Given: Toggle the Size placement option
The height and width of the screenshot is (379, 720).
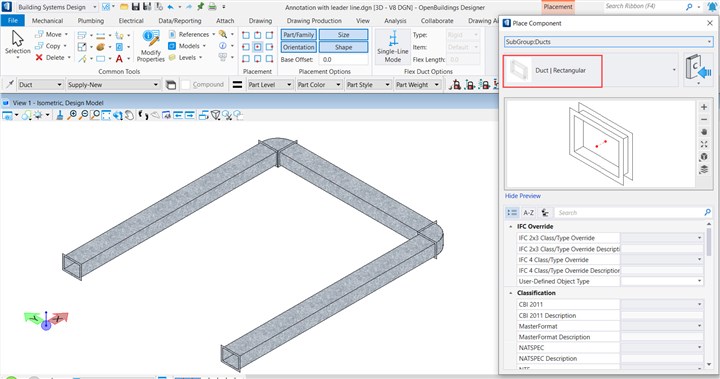Looking at the screenshot, I should (343, 34).
